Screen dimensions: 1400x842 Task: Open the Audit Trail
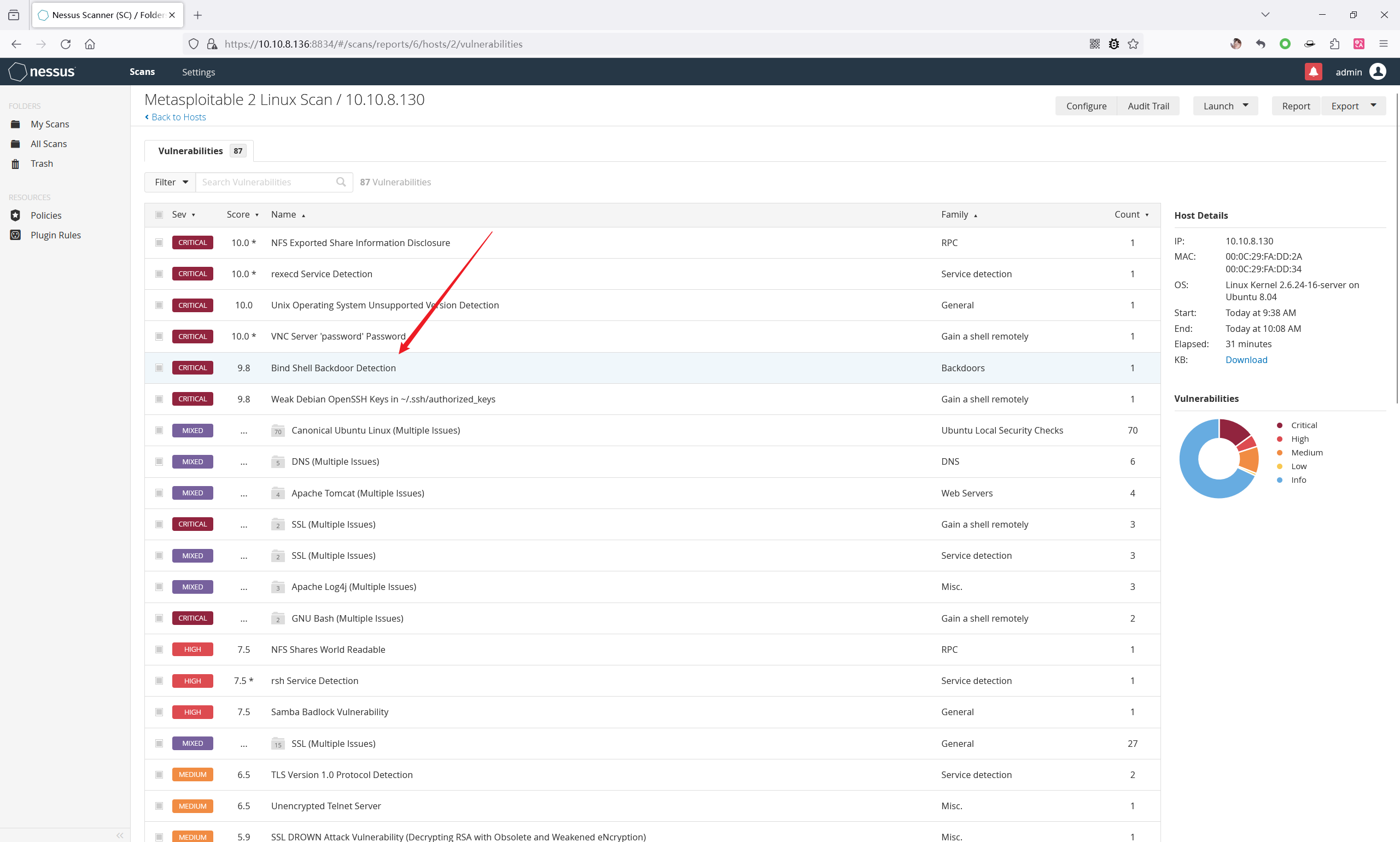[x=1148, y=106]
